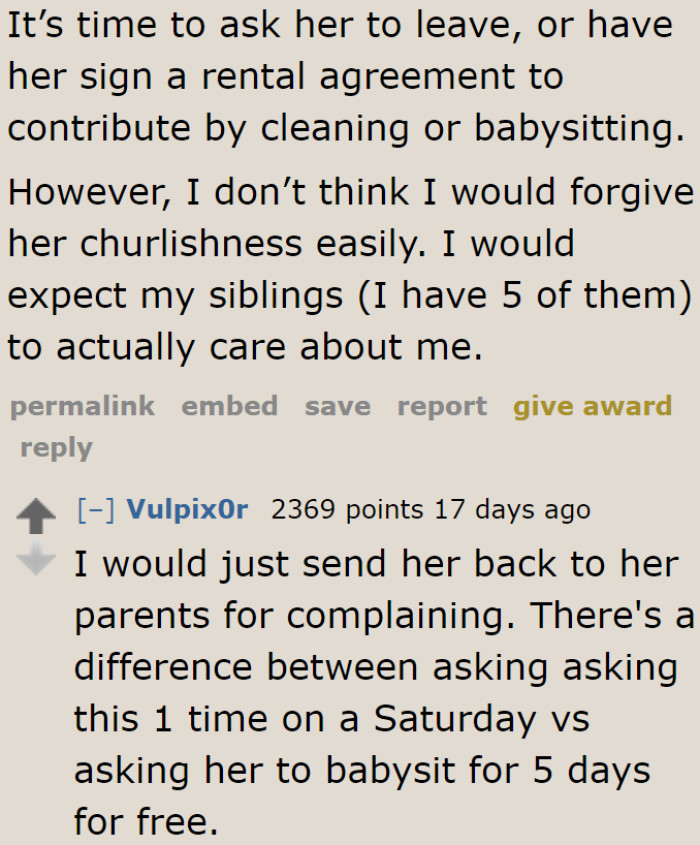Report the comment to moderators
The width and height of the screenshot is (700, 845).
pos(441,406)
